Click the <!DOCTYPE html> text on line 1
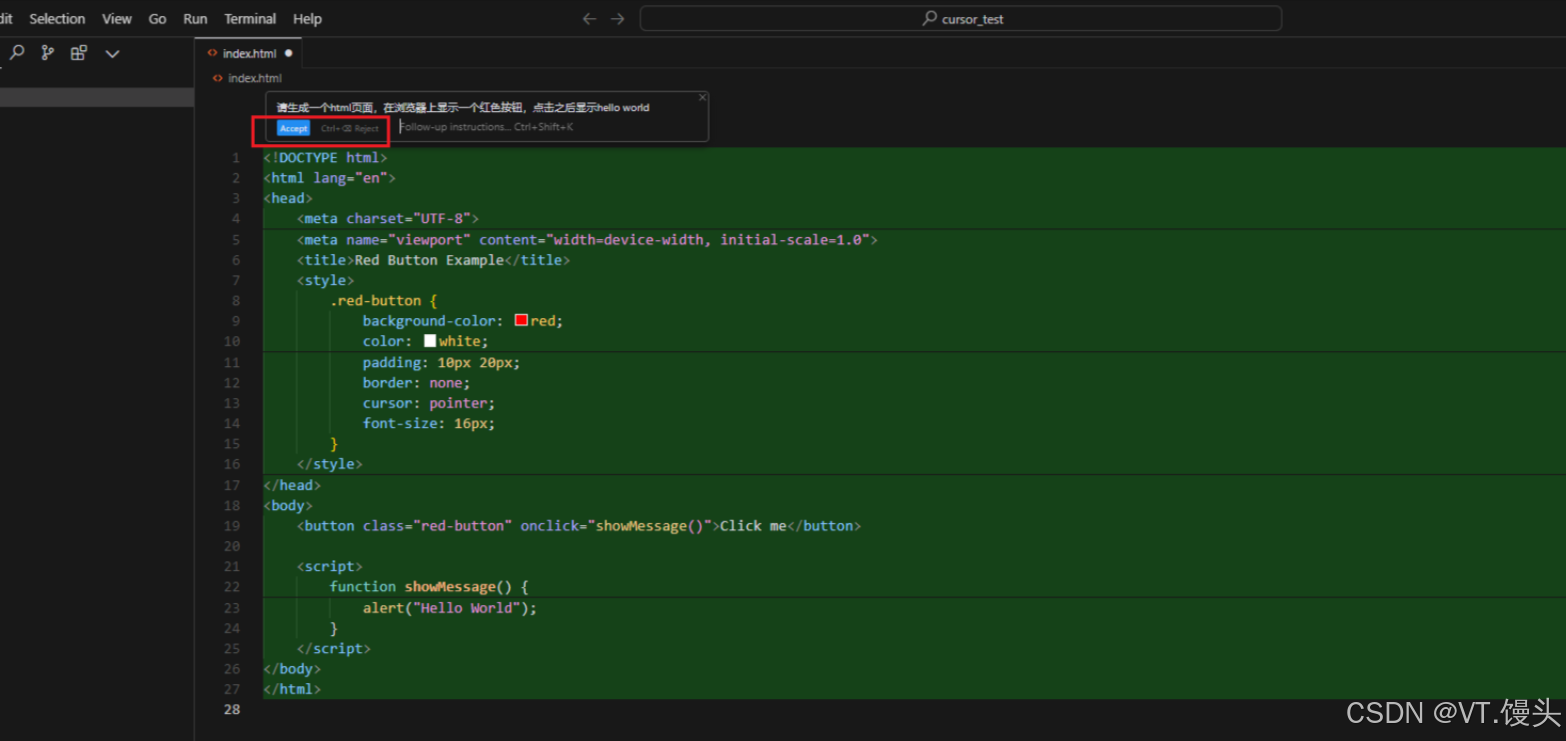 pos(325,158)
